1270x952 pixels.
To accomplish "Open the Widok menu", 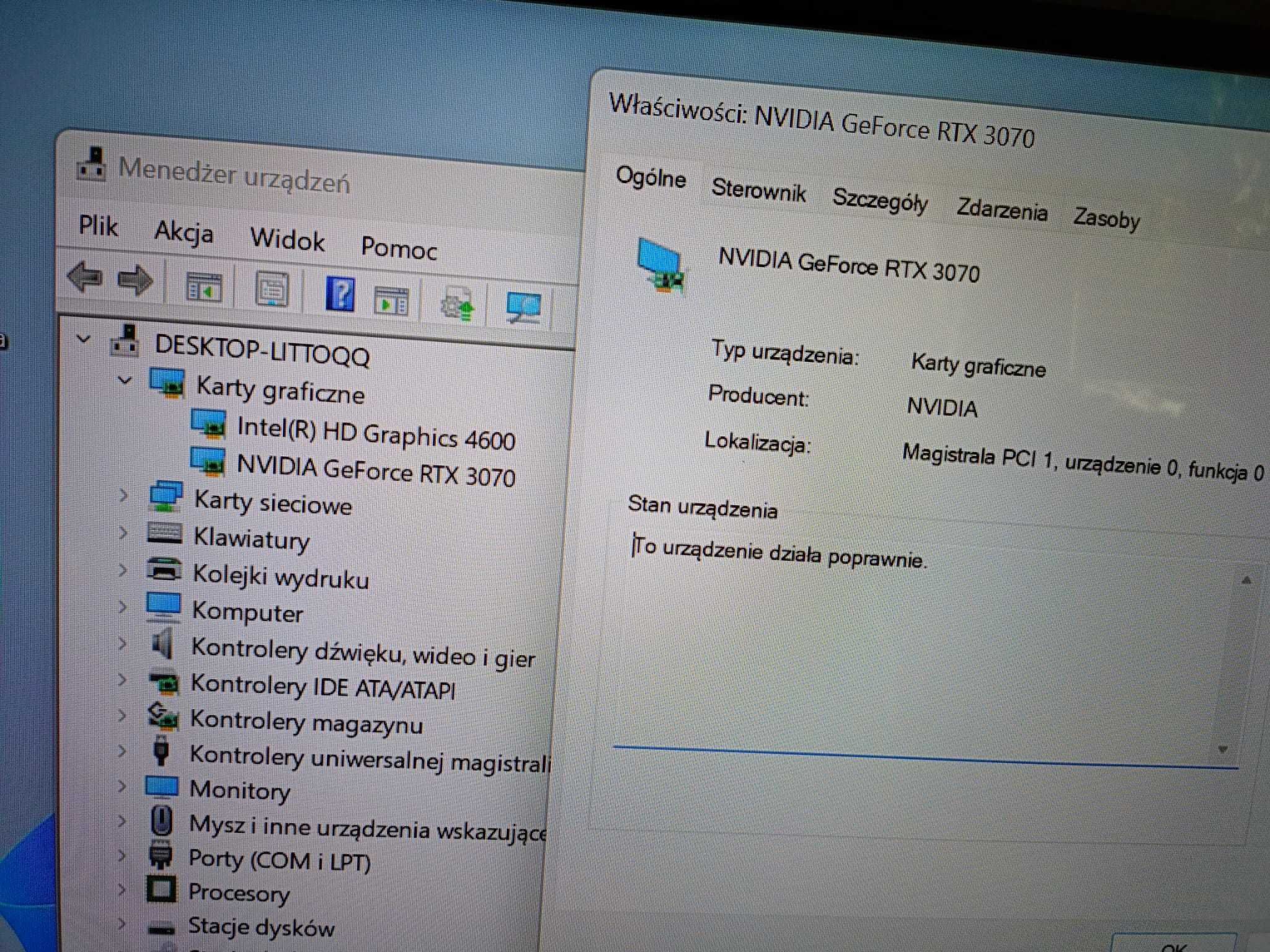I will pyautogui.click(x=287, y=239).
